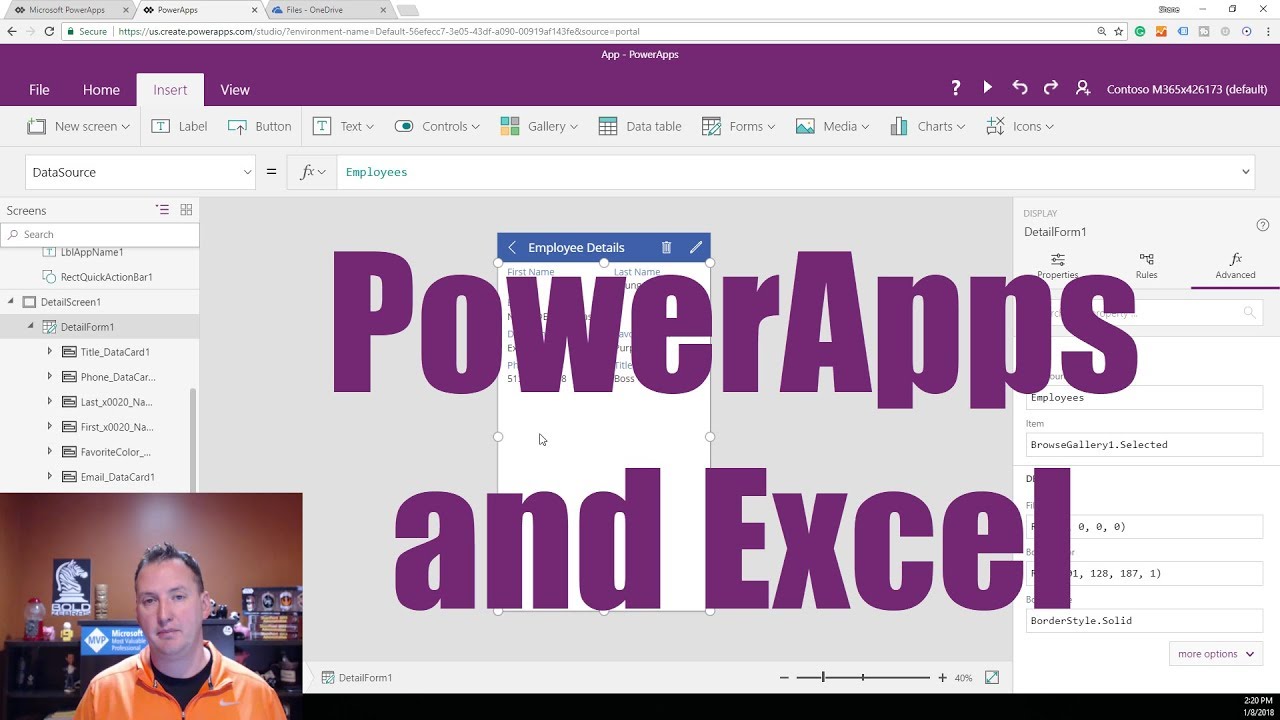Expand the Phone_DataCard node

(x=50, y=376)
